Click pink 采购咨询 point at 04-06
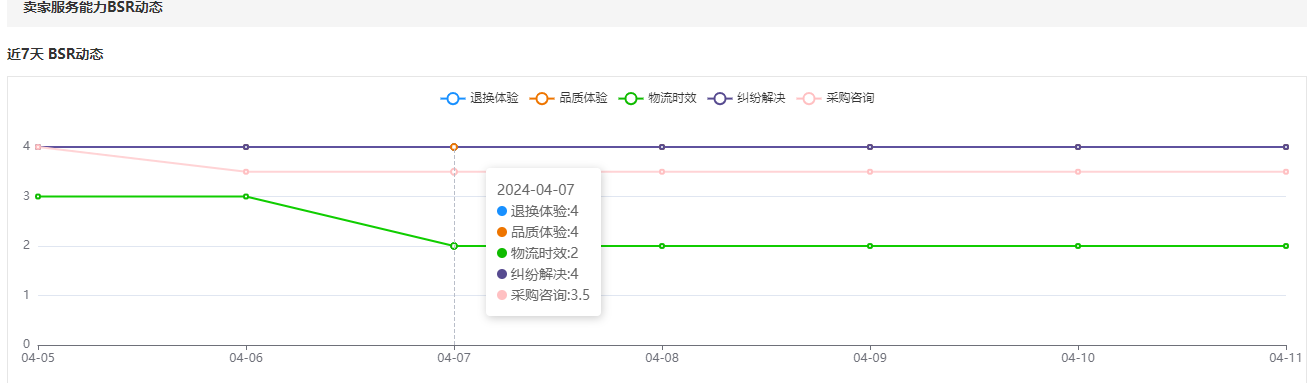1310x383 pixels. tap(246, 172)
